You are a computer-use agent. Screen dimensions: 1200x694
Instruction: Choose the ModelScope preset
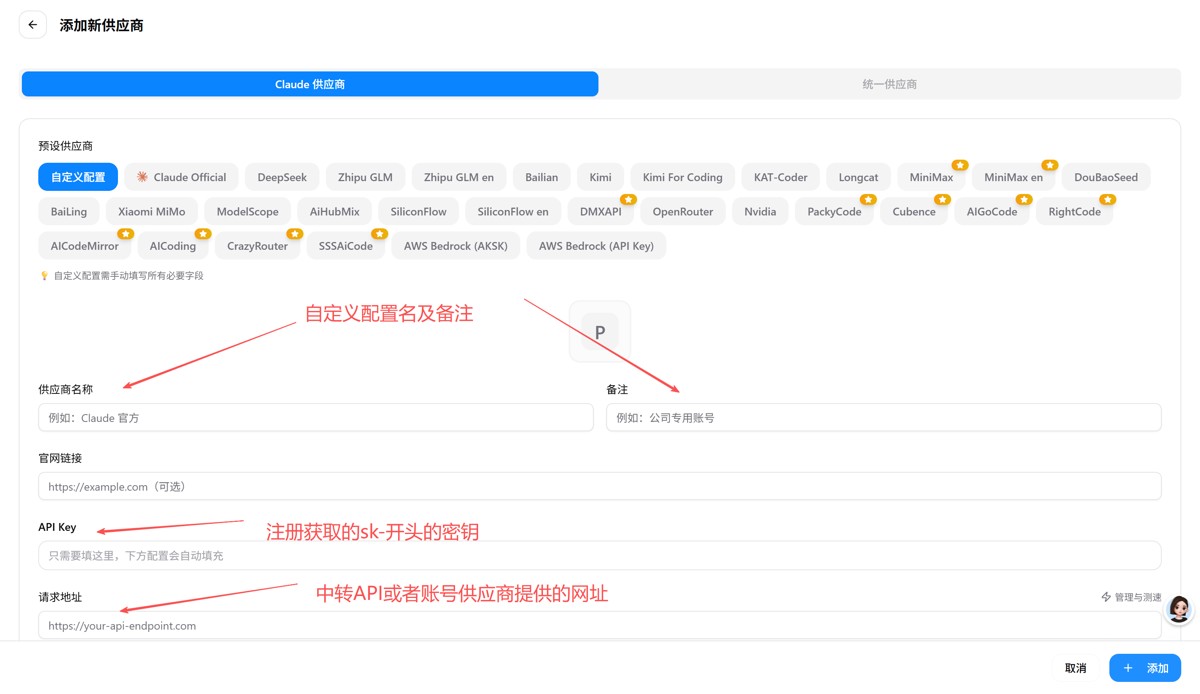[x=248, y=211]
